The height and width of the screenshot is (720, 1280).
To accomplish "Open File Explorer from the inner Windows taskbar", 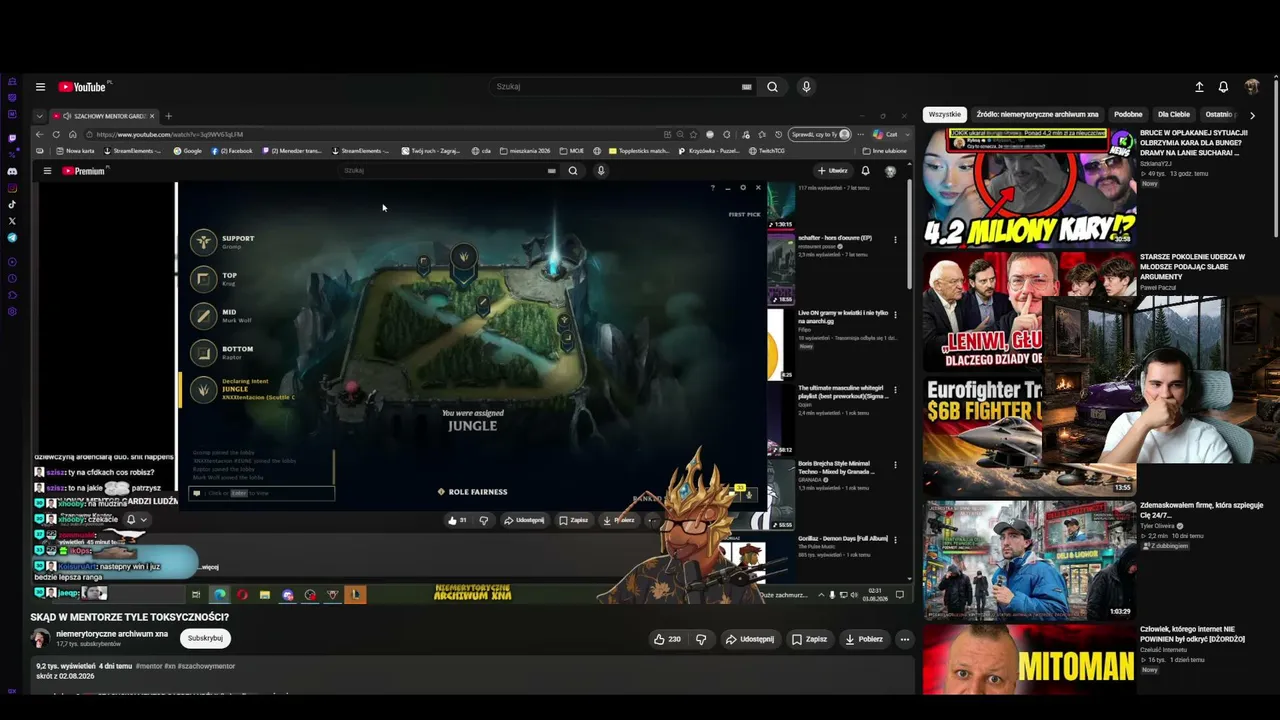I will [265, 595].
